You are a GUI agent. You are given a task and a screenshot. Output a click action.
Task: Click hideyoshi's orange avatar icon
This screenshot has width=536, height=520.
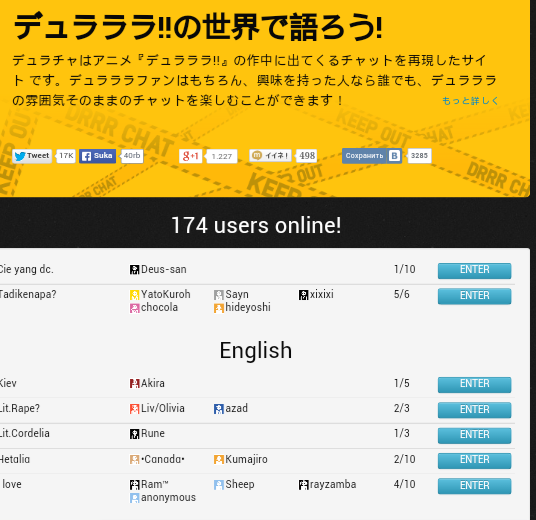pyautogui.click(x=219, y=308)
